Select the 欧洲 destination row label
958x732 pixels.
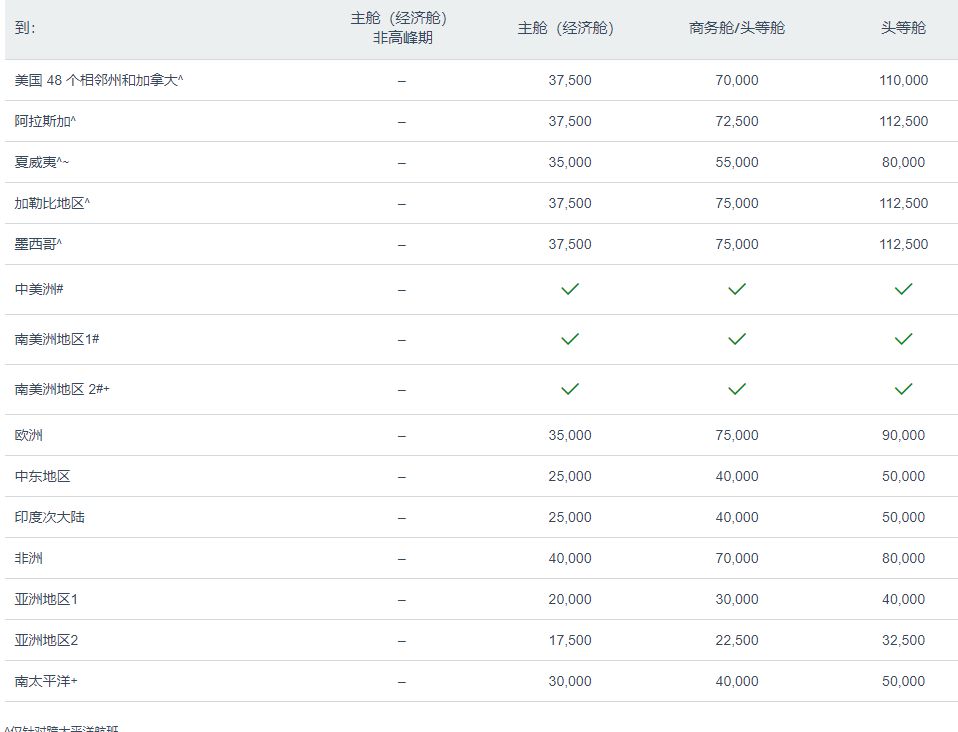click(29, 435)
